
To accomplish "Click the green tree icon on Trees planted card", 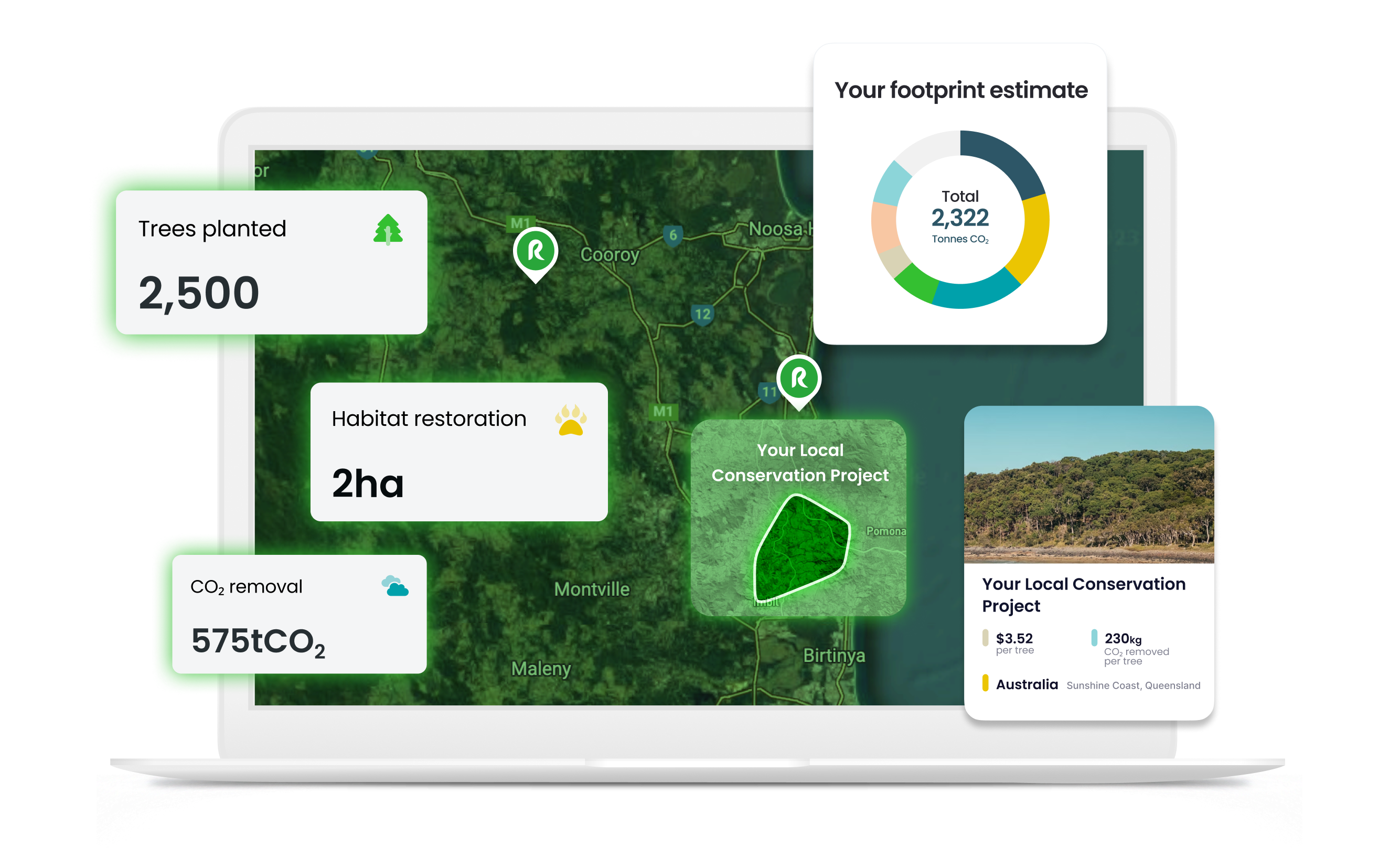I will (388, 230).
